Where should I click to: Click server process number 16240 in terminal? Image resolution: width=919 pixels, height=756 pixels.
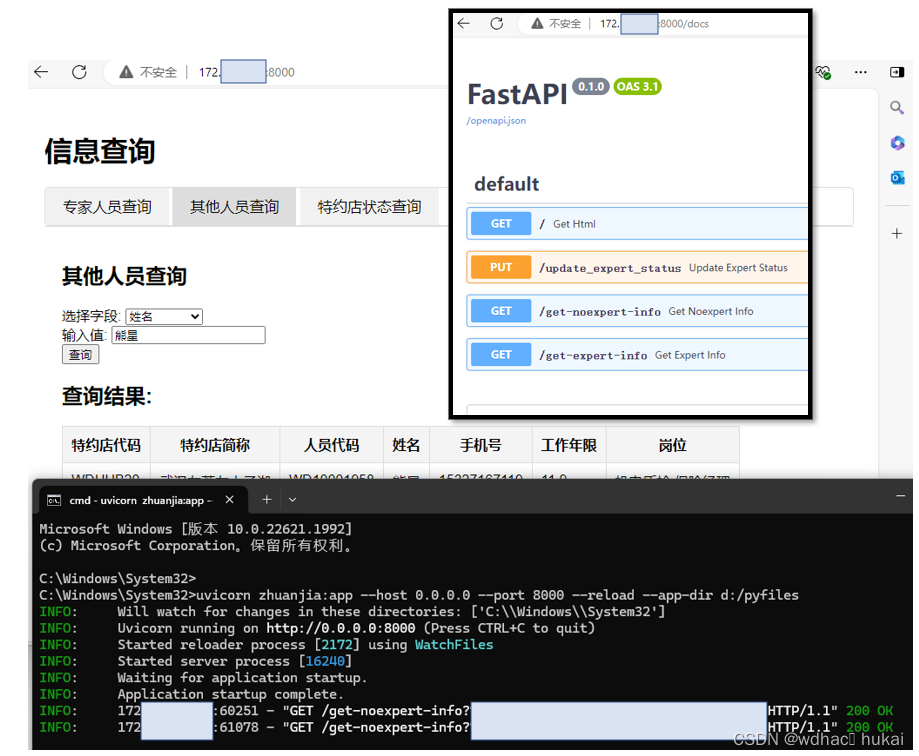tap(325, 661)
